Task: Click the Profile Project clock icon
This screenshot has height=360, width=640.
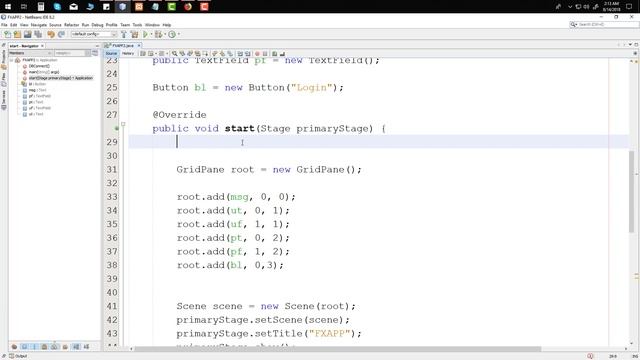Action: (x=172, y=35)
